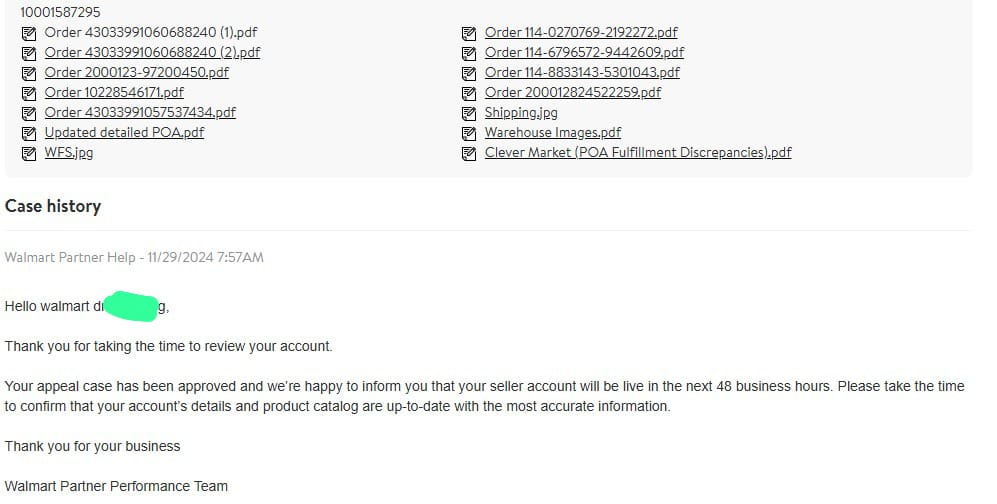
Task: Download Order 43033991057537434.pdf
Action: pyautogui.click(x=140, y=112)
